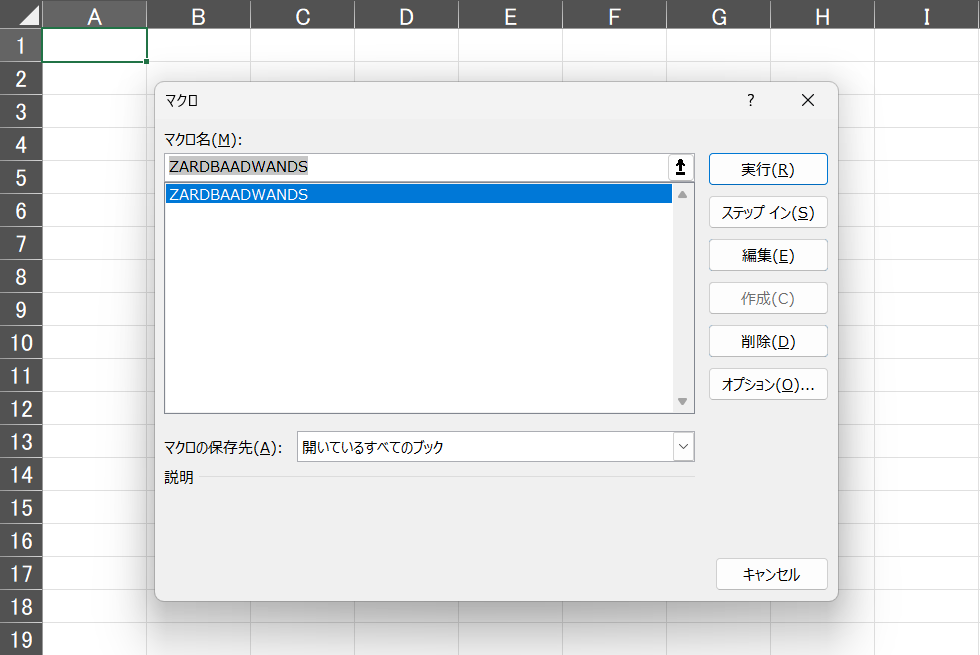Click the help question mark in the macro dialog
The image size is (980, 655).
[751, 100]
